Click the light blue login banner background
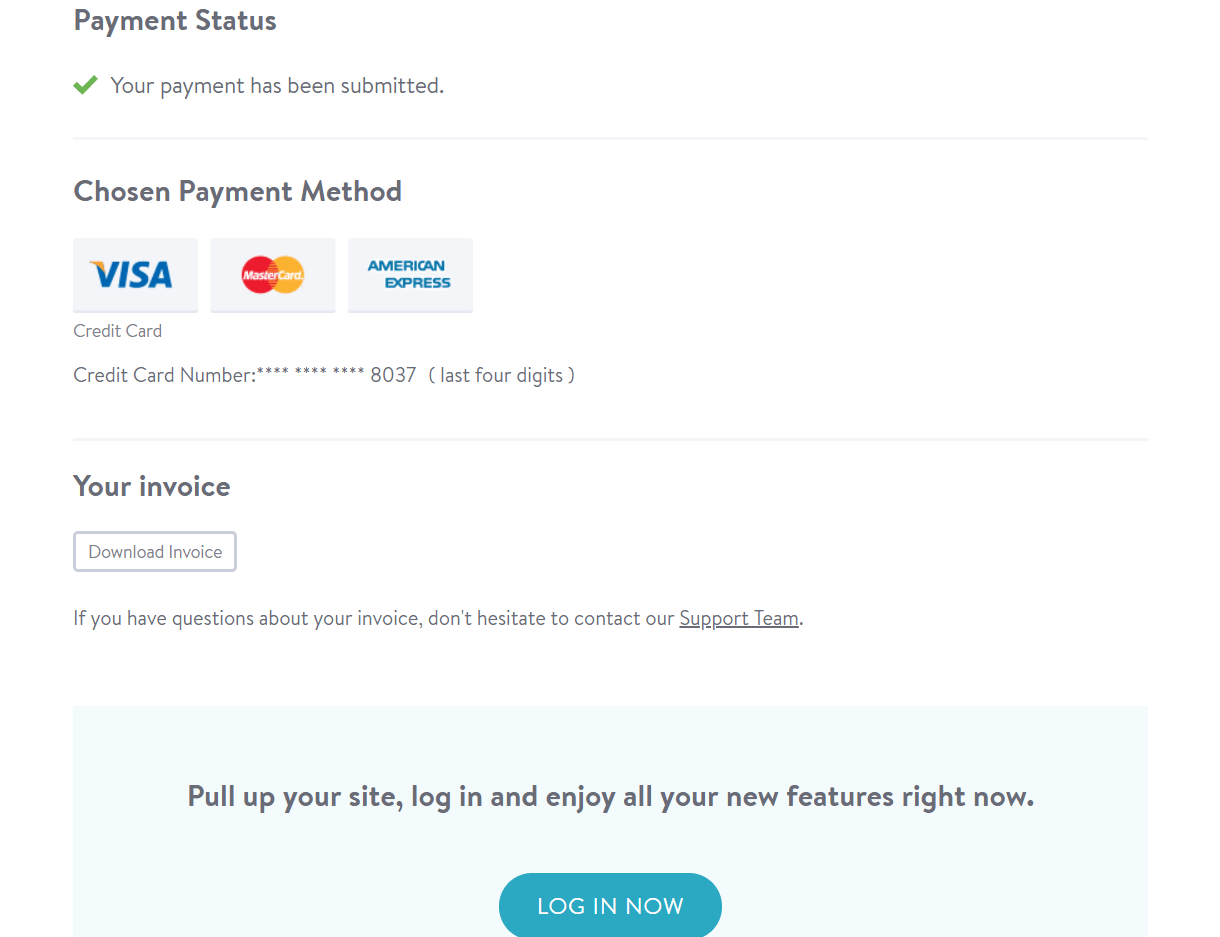 (x=610, y=740)
